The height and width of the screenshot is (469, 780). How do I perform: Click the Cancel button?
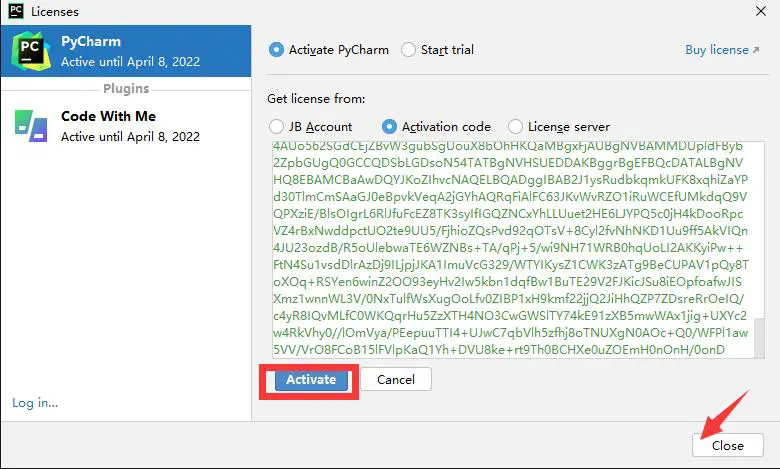tap(395, 380)
